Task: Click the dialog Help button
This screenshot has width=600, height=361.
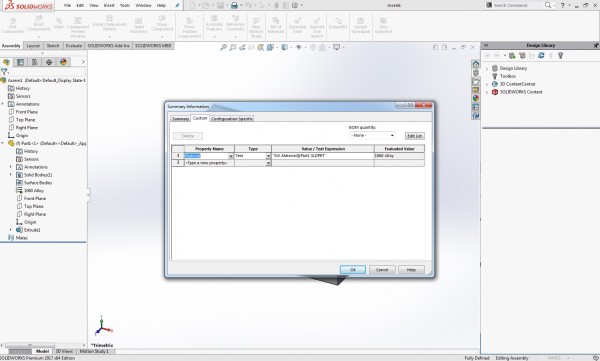Action: point(411,270)
